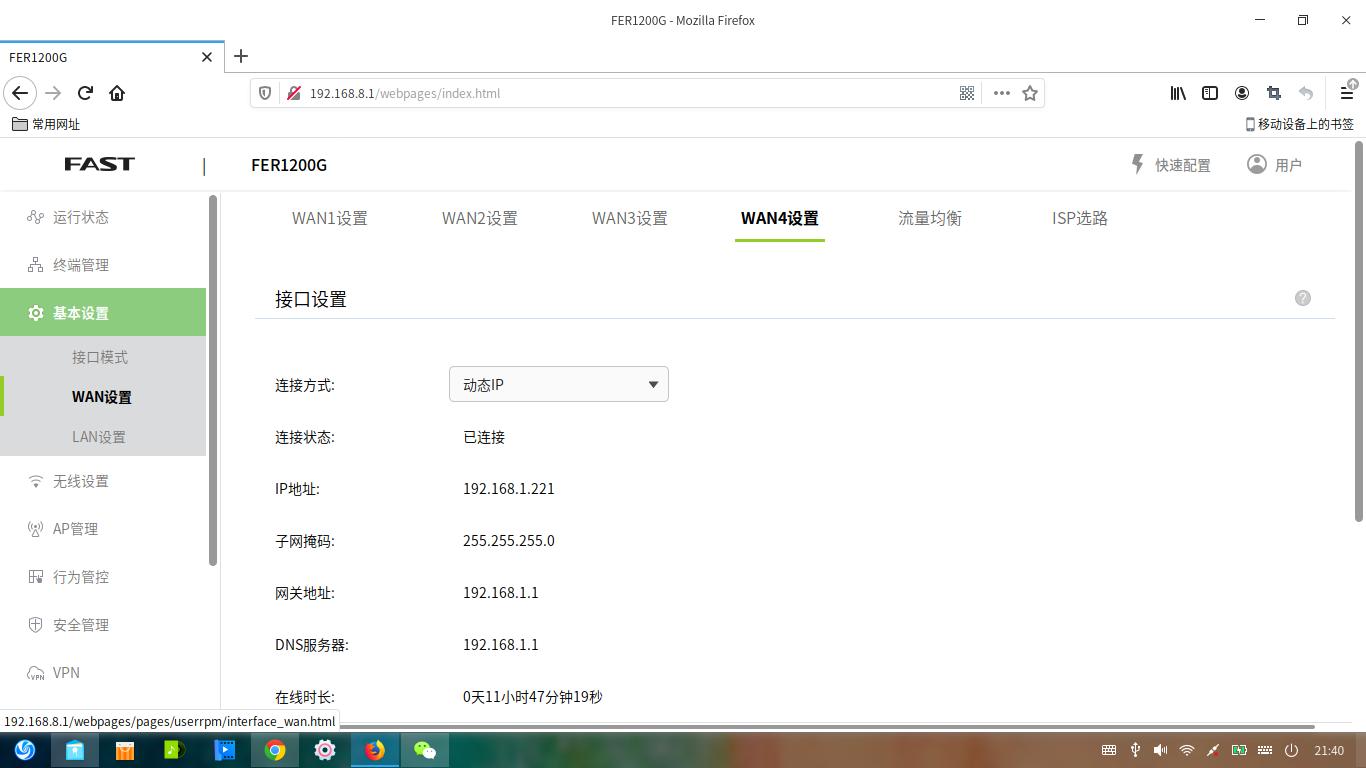
Task: Open WeChat from the taskbar
Action: (x=425, y=749)
